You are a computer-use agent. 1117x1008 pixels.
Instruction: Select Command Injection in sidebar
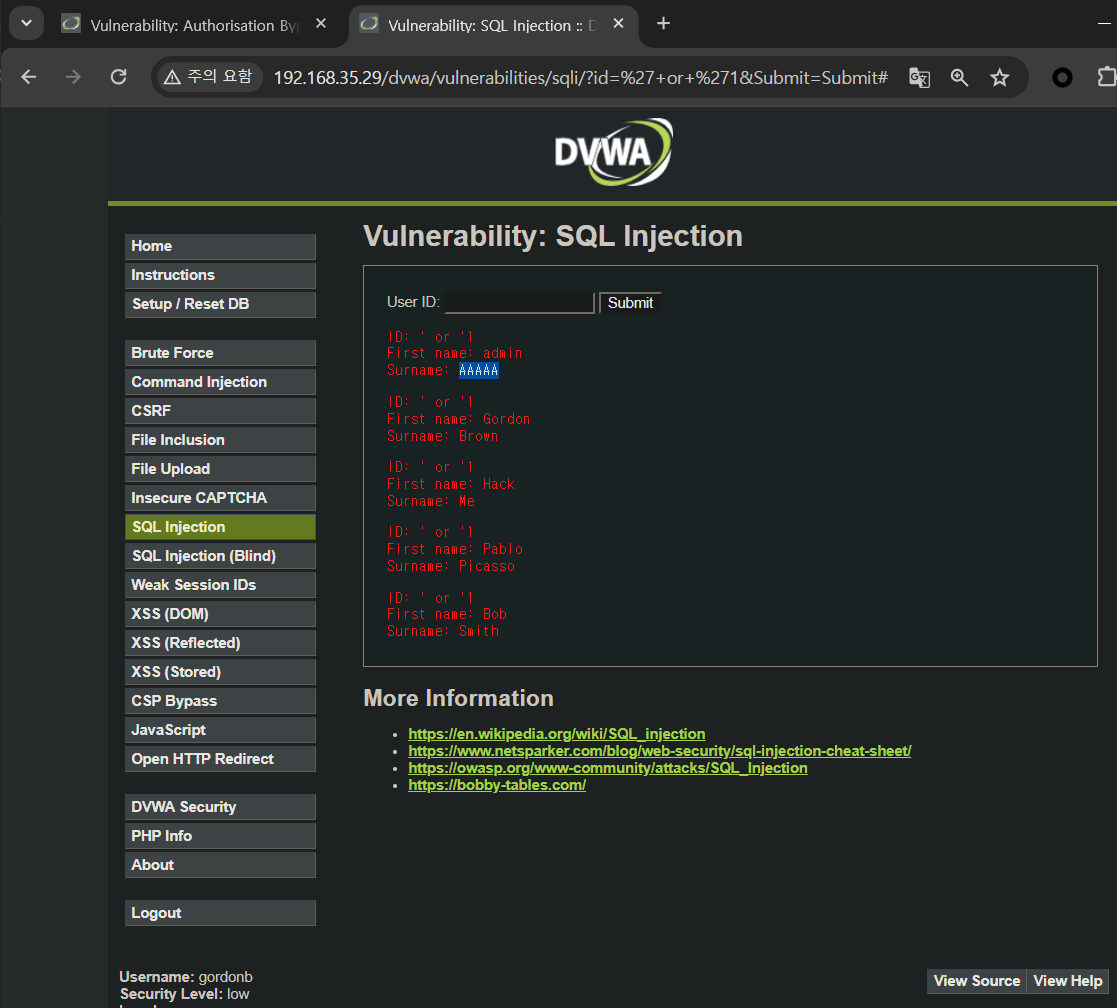[220, 383]
